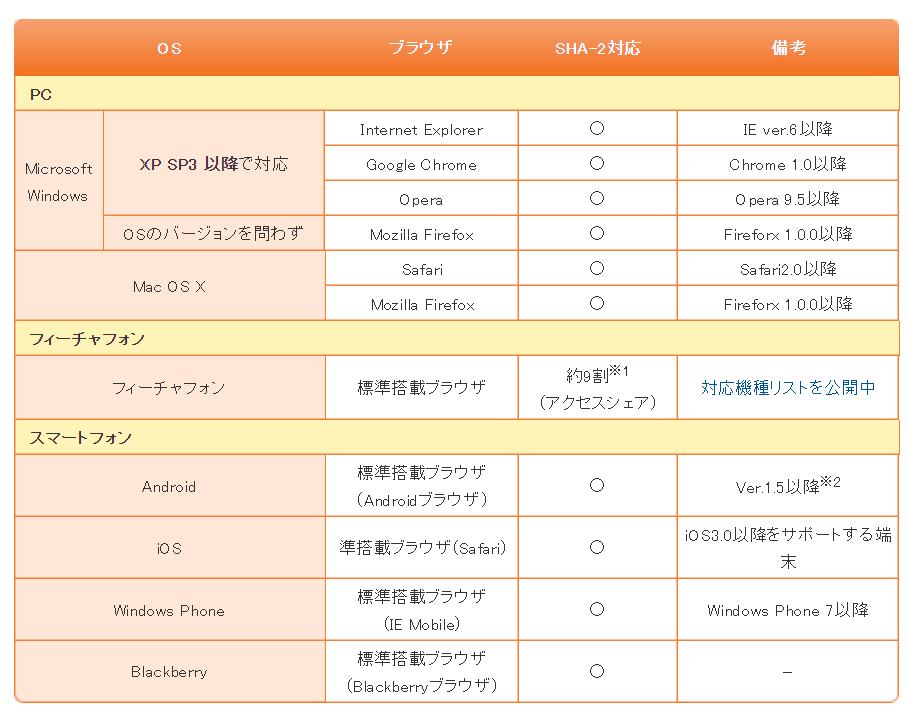Click the 標準搭載ブラウザ (Blackberryブラウザ) cell
The height and width of the screenshot is (715, 908).
(x=422, y=672)
